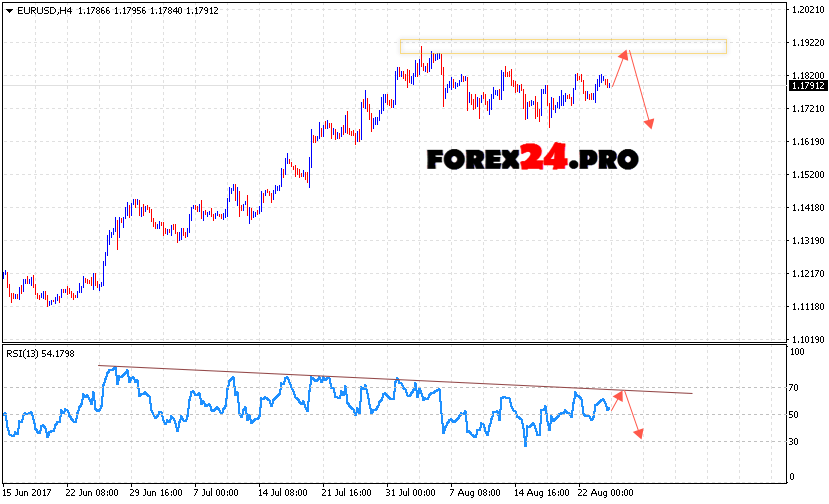Select the current price tag 1.17912
This screenshot has width=829, height=504.
coord(807,85)
